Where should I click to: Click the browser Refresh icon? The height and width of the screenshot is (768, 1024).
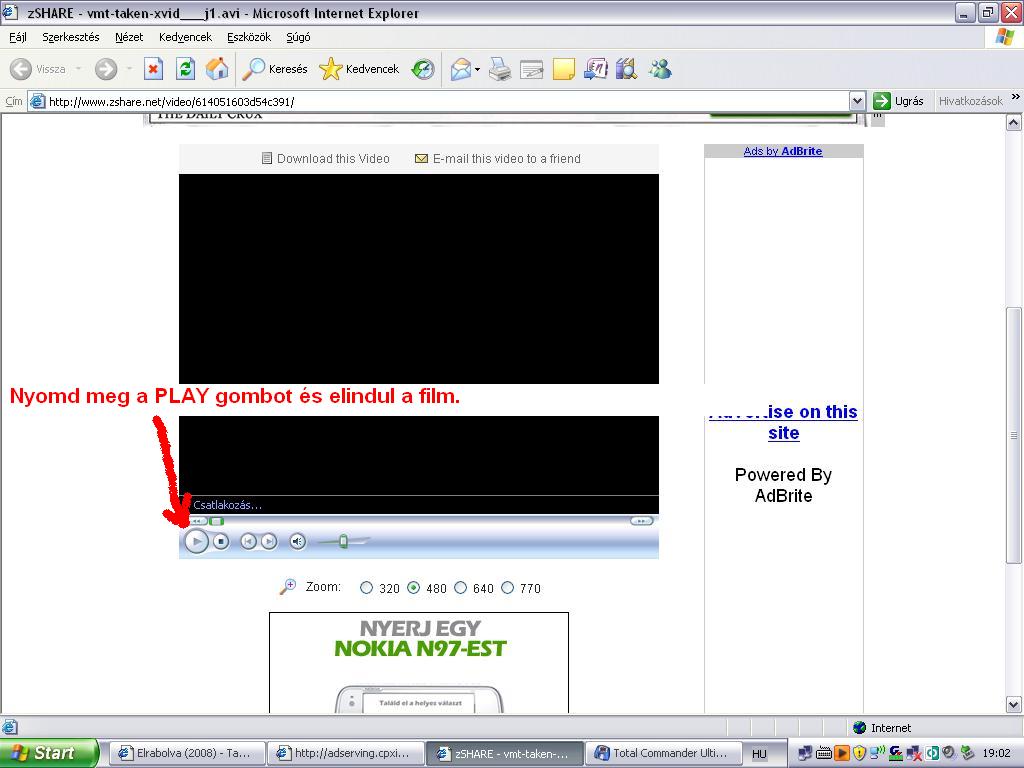[185, 69]
